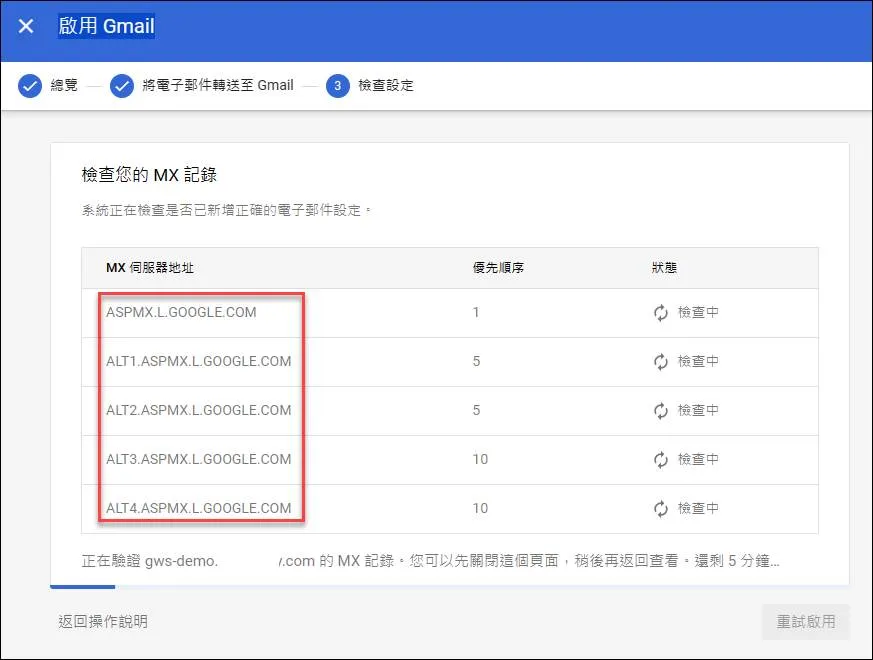The height and width of the screenshot is (660, 873).
Task: Click the MX 伺服器地址 column header
Action: [x=150, y=268]
